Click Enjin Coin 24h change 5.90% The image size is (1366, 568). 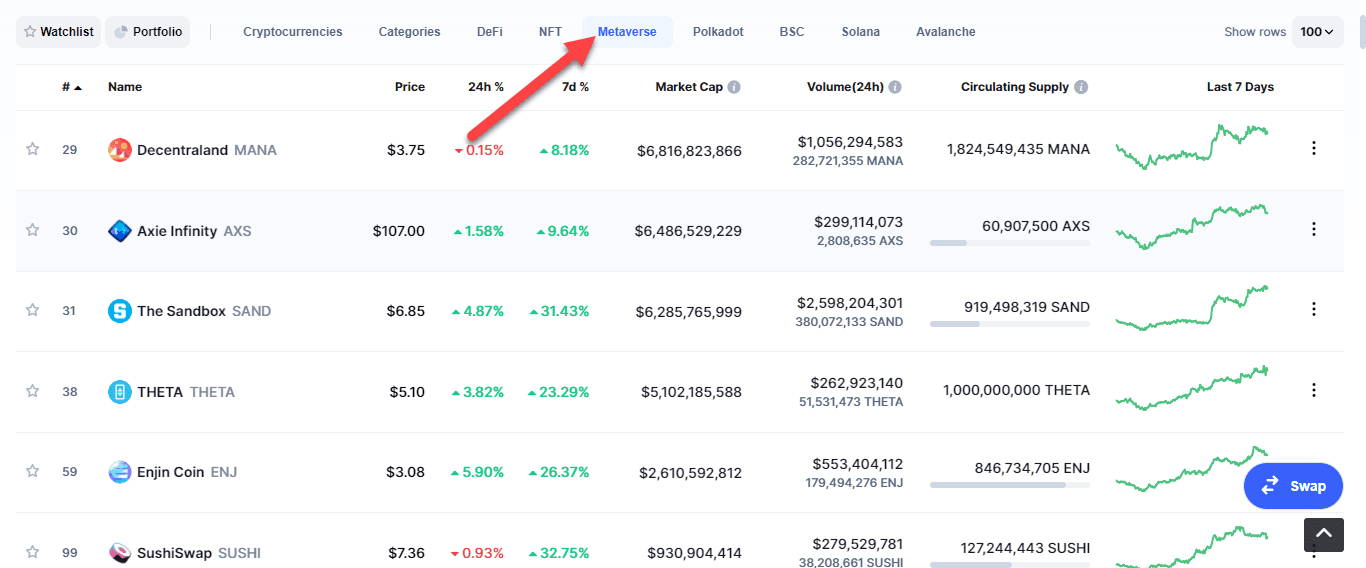click(477, 472)
